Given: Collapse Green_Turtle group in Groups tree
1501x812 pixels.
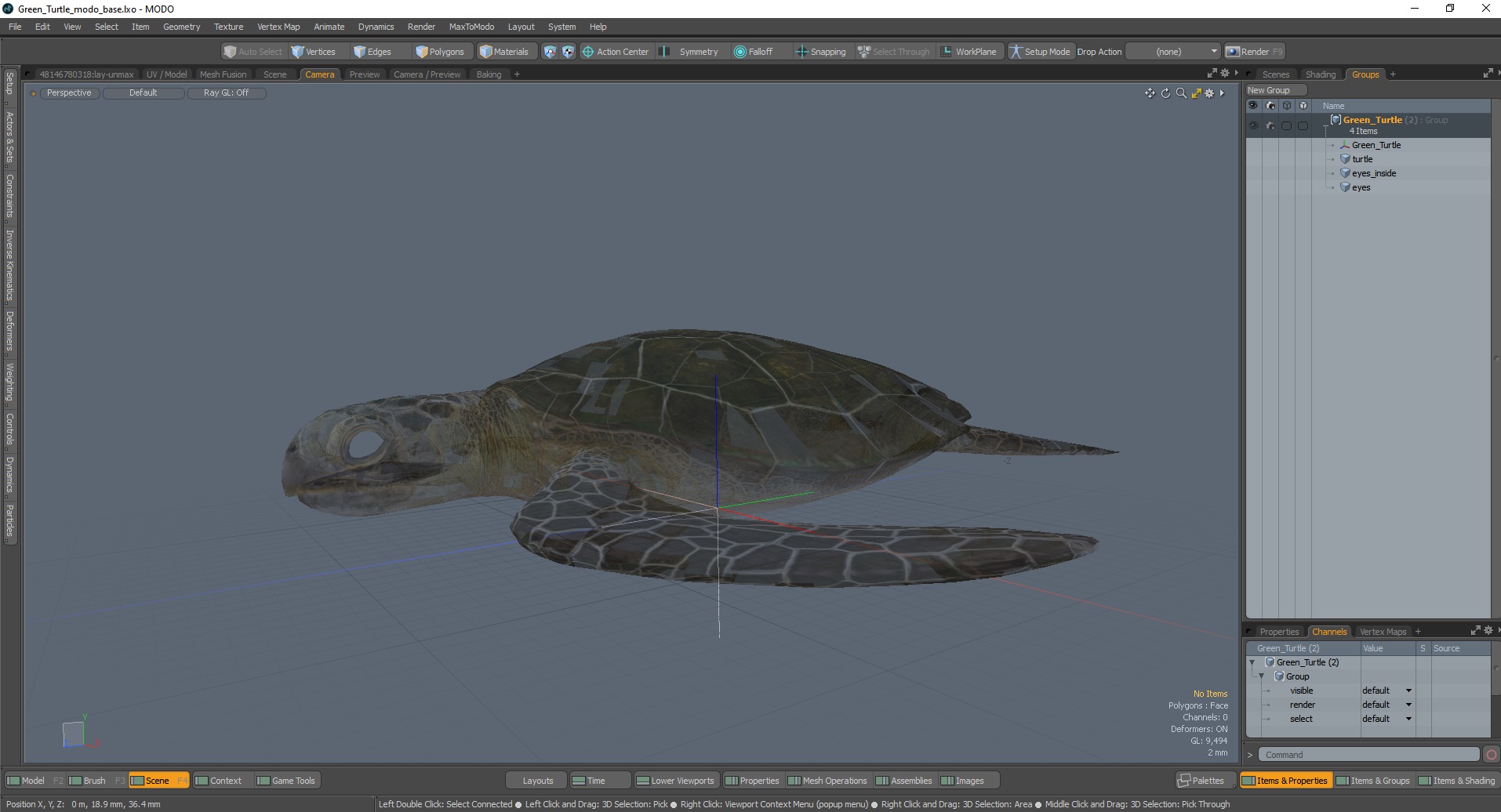Looking at the screenshot, I should [1325, 125].
